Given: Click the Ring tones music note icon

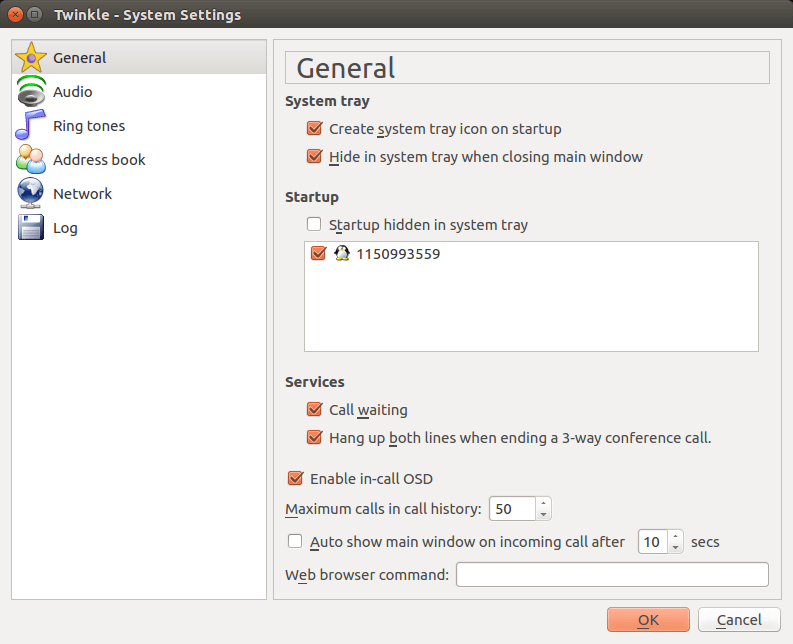Looking at the screenshot, I should coord(31,125).
